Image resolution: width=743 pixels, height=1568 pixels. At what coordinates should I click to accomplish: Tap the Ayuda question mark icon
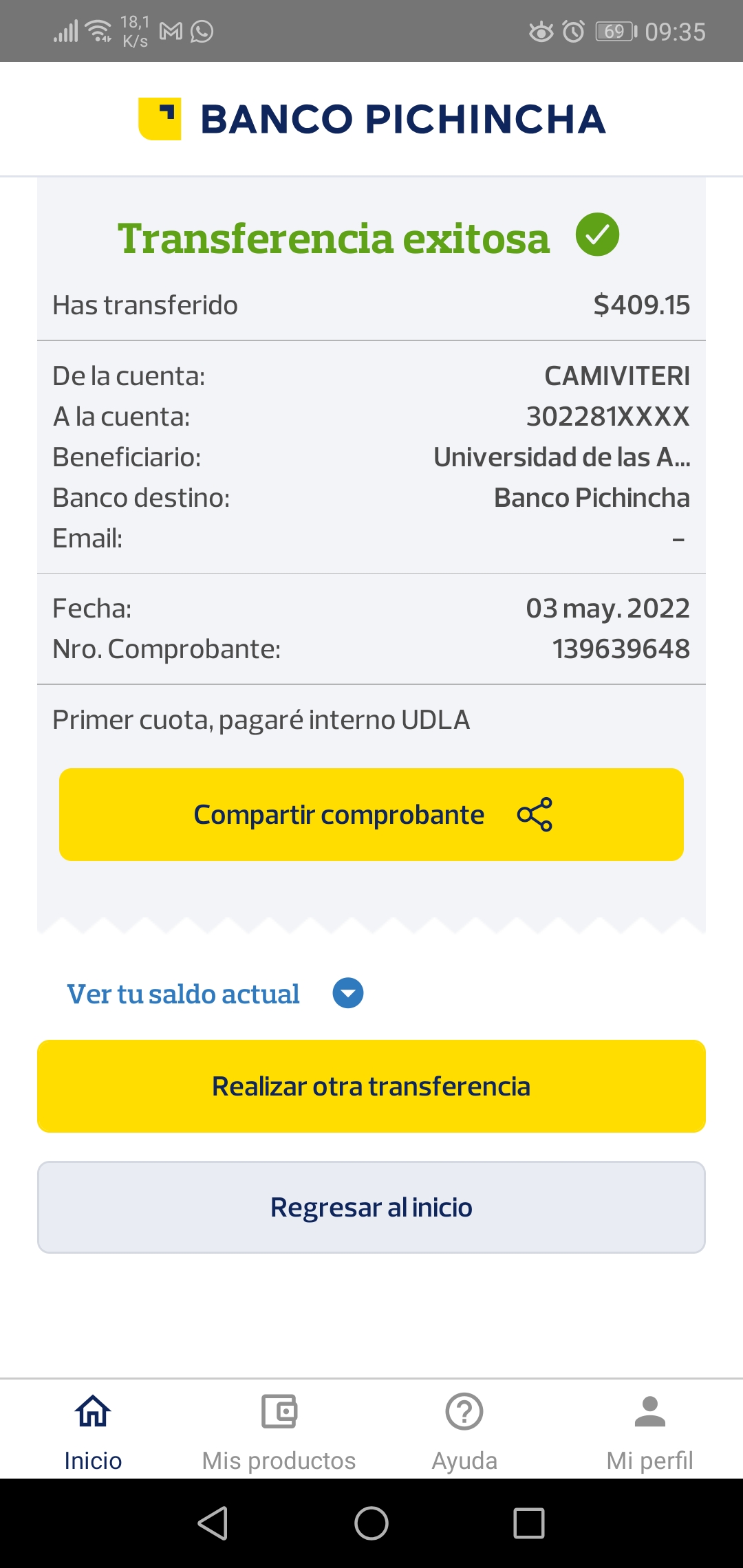point(464,1411)
